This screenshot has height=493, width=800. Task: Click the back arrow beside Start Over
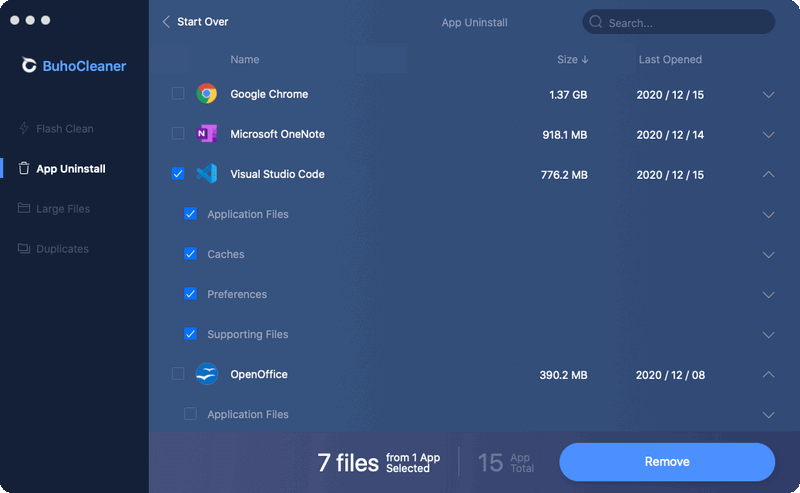pyautogui.click(x=166, y=21)
